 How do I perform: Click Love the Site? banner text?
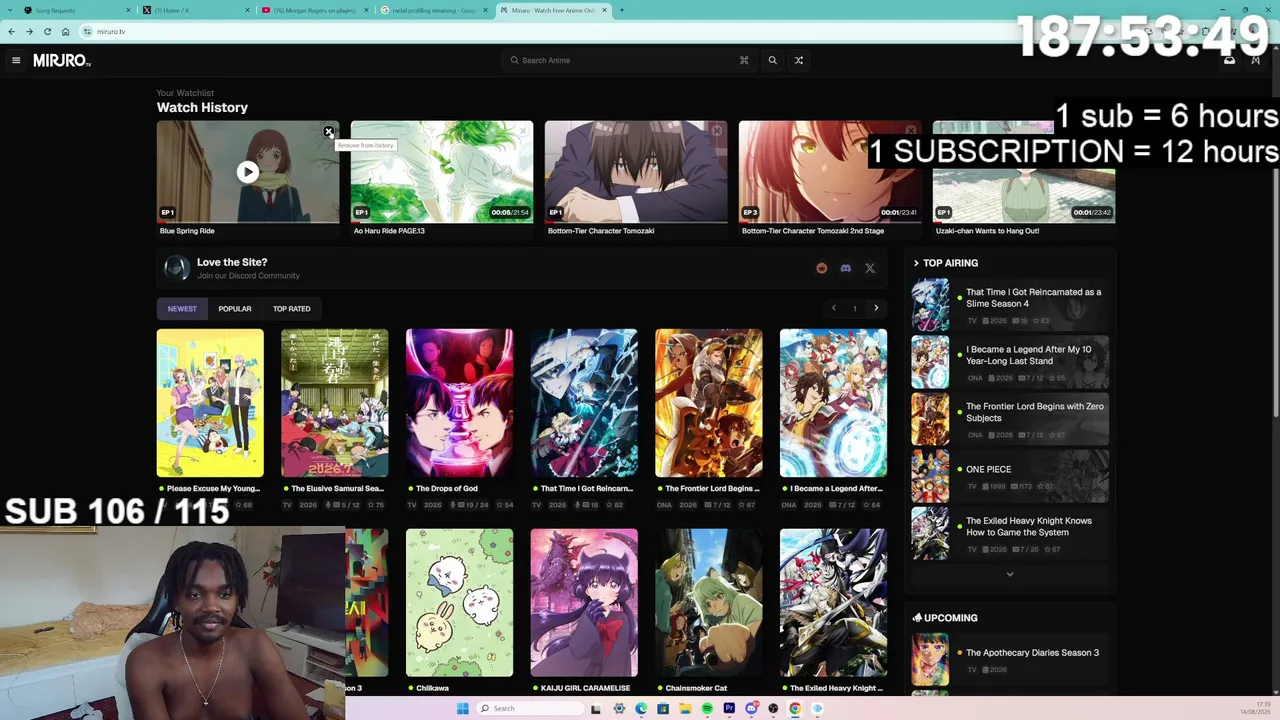coord(232,262)
